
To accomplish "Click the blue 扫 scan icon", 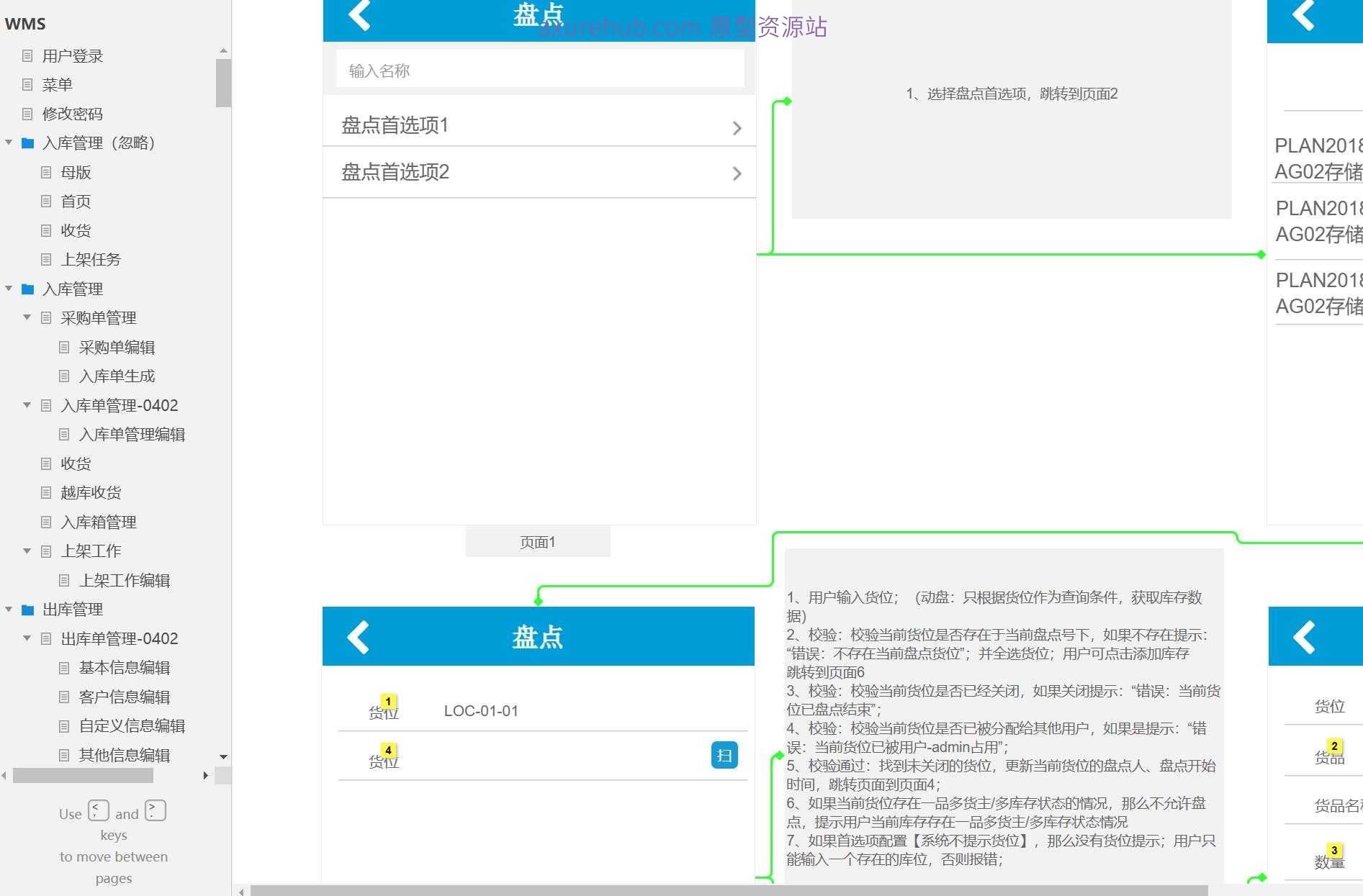I will (x=724, y=755).
